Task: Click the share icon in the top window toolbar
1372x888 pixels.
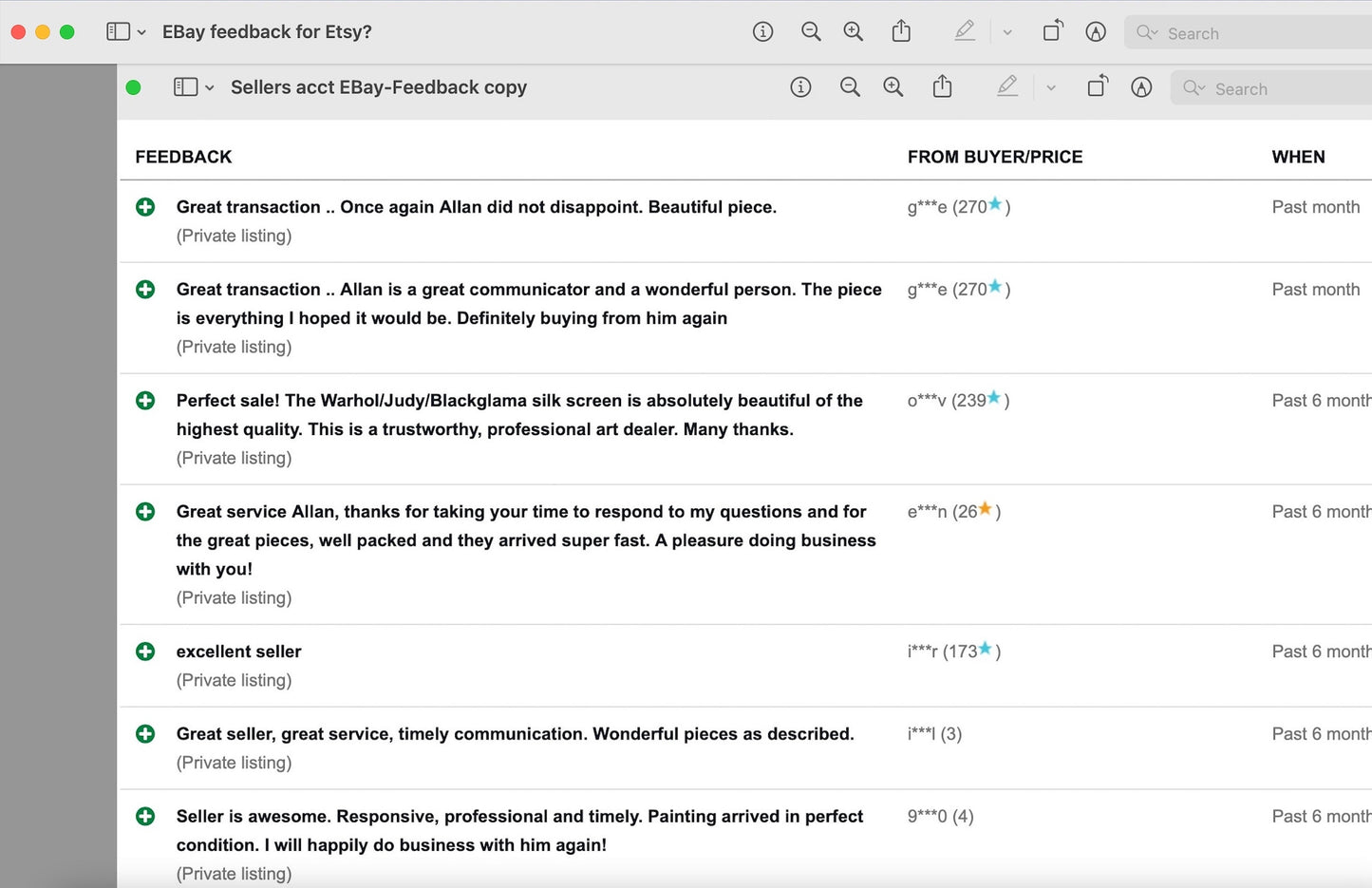Action: pos(901,31)
